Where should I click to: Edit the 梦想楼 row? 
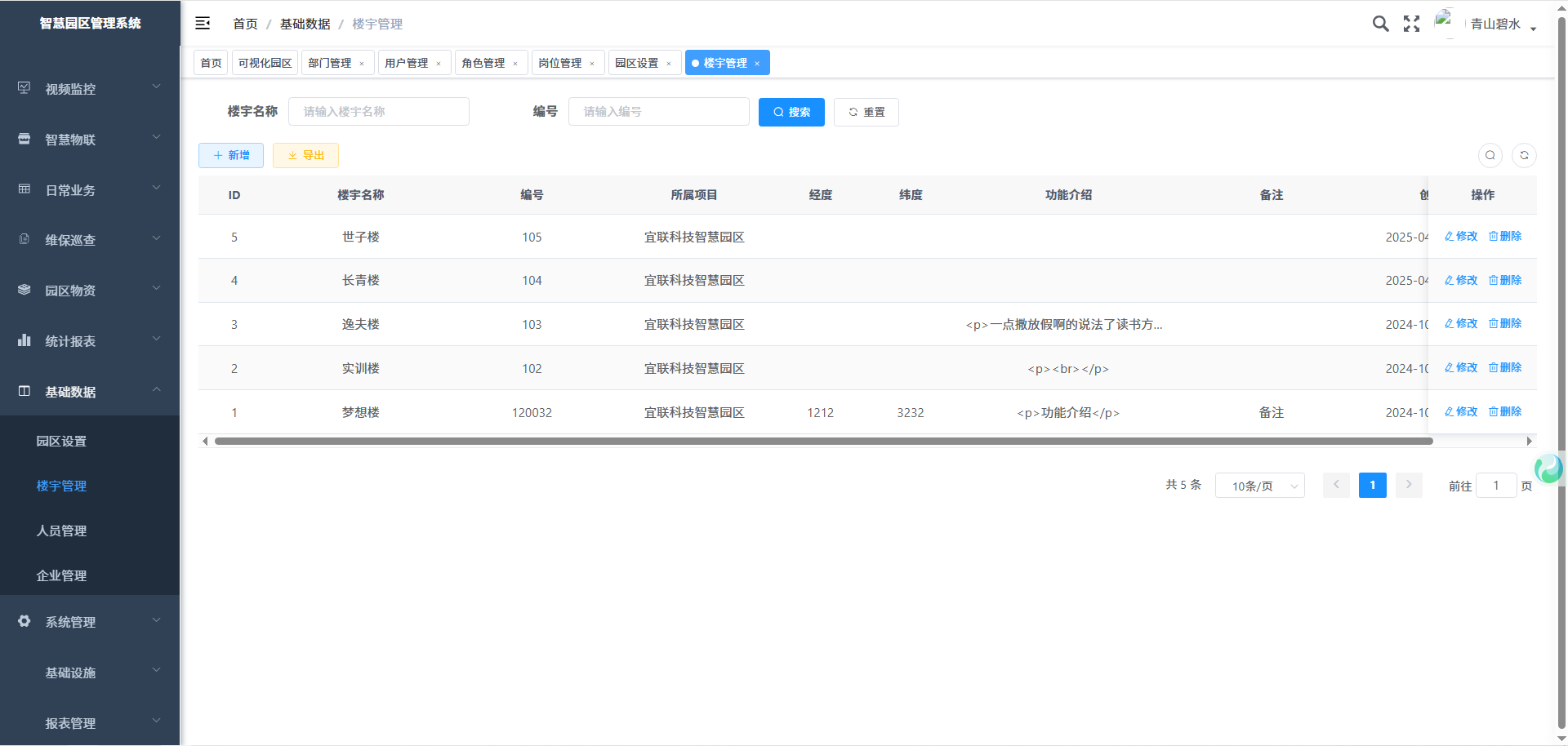[1461, 412]
